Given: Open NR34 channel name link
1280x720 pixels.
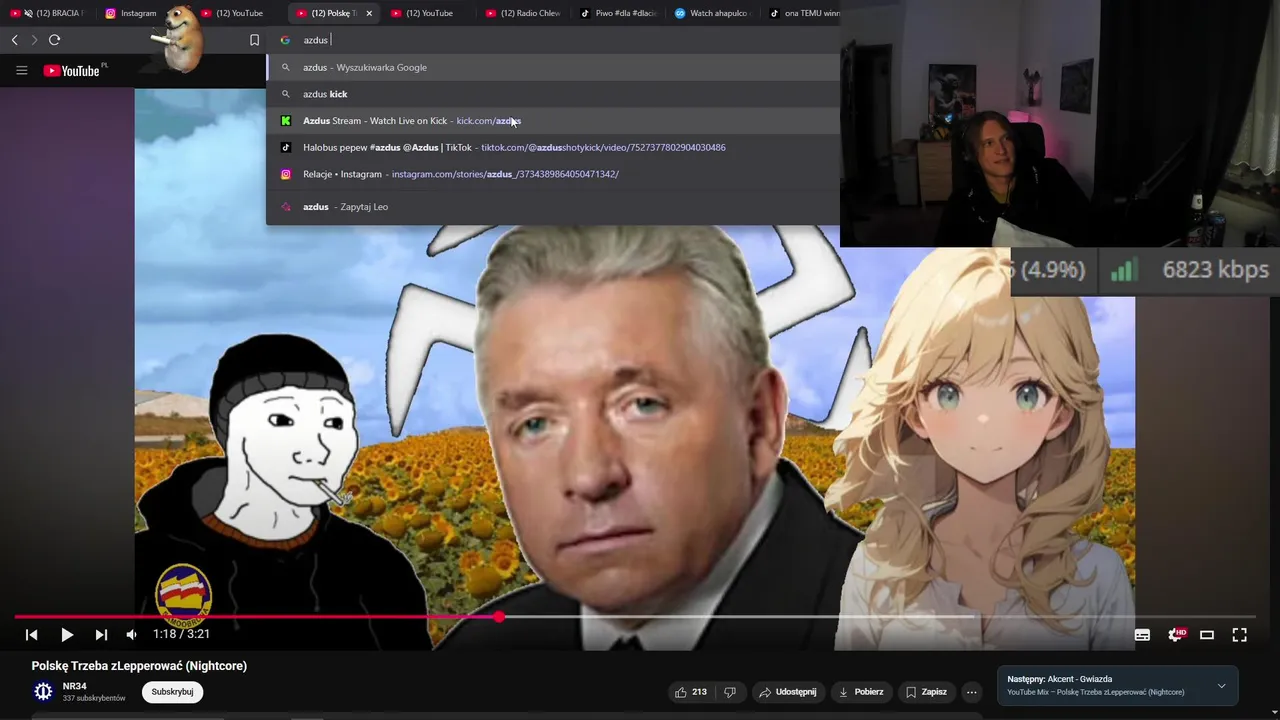Looking at the screenshot, I should click(x=75, y=687).
